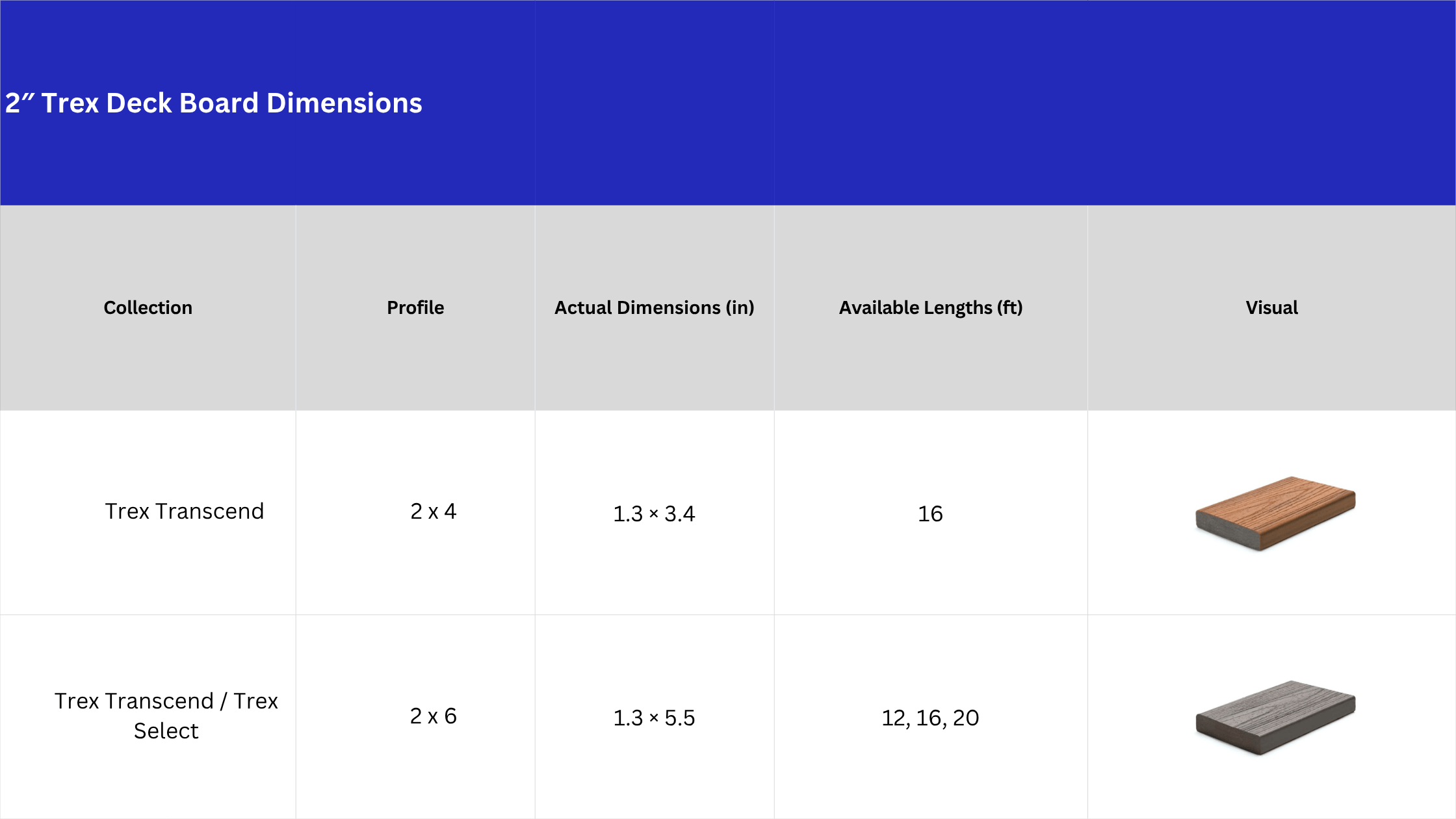Viewport: 1456px width, 819px height.
Task: Select the 2 x 6 profile cell
Action: [x=433, y=716]
